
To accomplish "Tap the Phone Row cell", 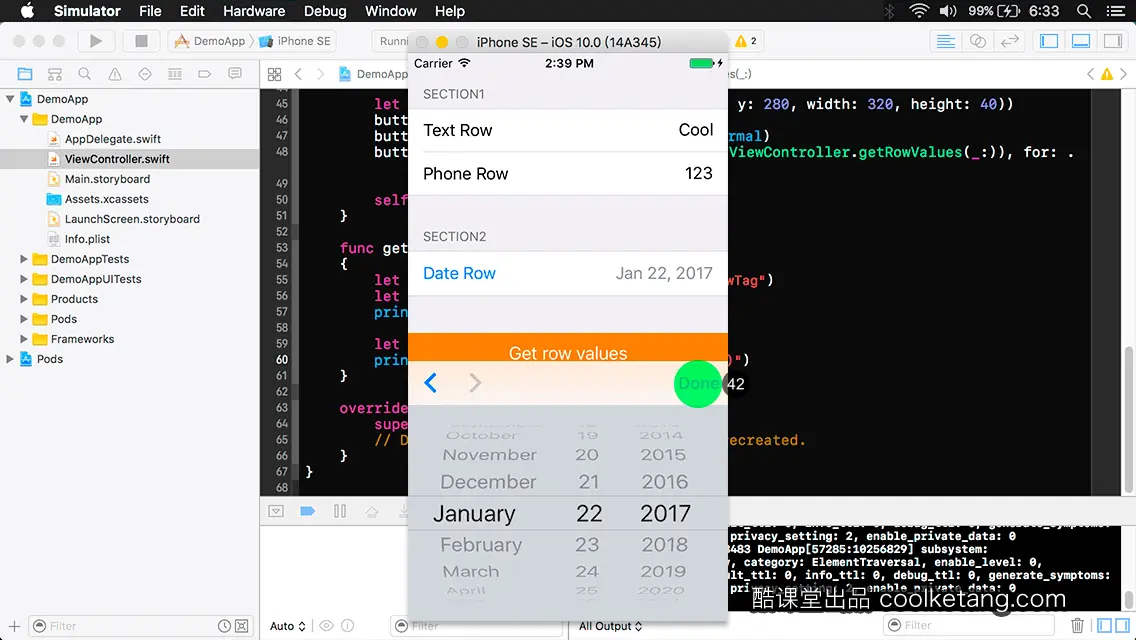I will (567, 174).
